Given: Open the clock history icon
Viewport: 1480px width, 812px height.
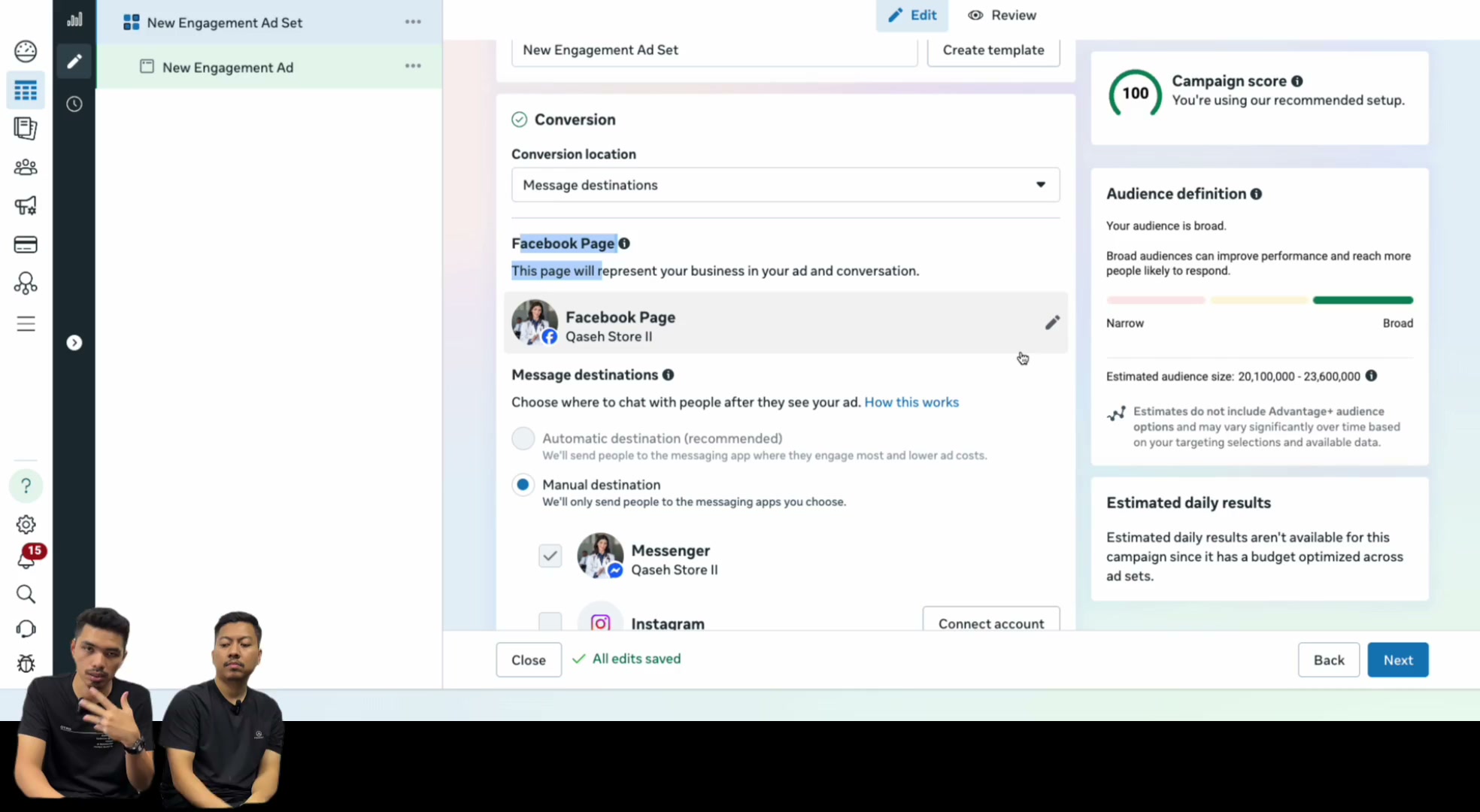Looking at the screenshot, I should coord(74,104).
